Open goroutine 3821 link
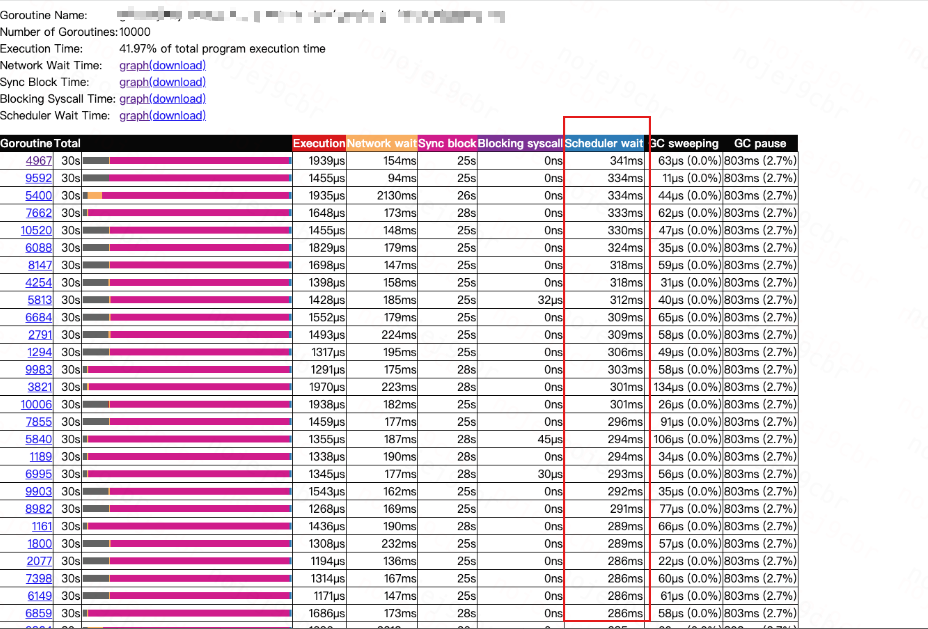The height and width of the screenshot is (629, 928). click(x=40, y=387)
